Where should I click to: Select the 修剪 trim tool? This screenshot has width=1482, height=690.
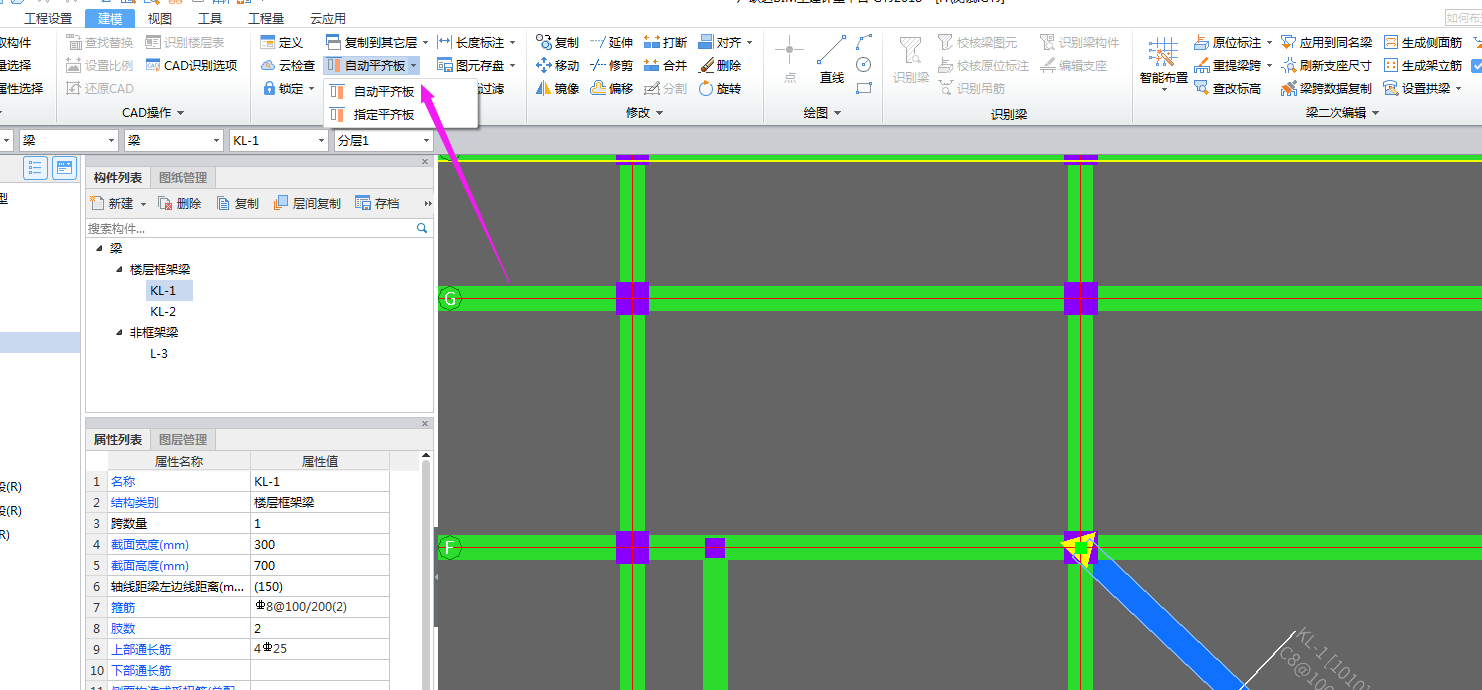point(611,65)
